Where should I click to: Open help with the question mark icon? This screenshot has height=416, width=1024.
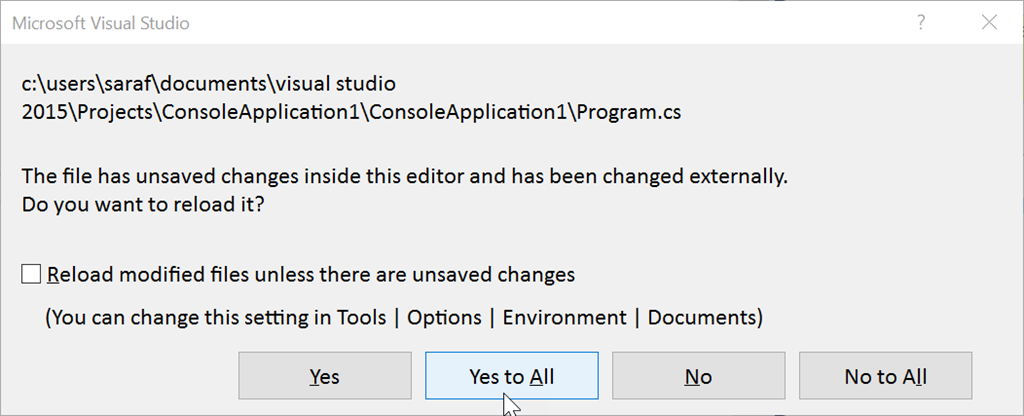pyautogui.click(x=921, y=22)
